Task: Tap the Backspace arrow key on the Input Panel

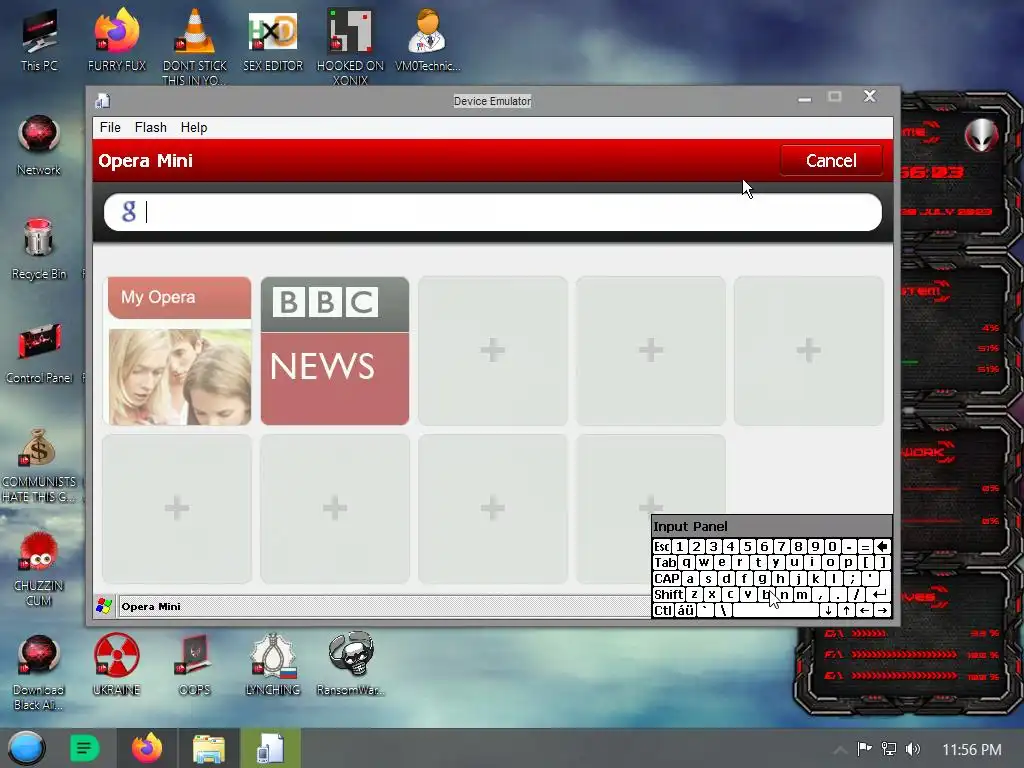Action: [882, 547]
